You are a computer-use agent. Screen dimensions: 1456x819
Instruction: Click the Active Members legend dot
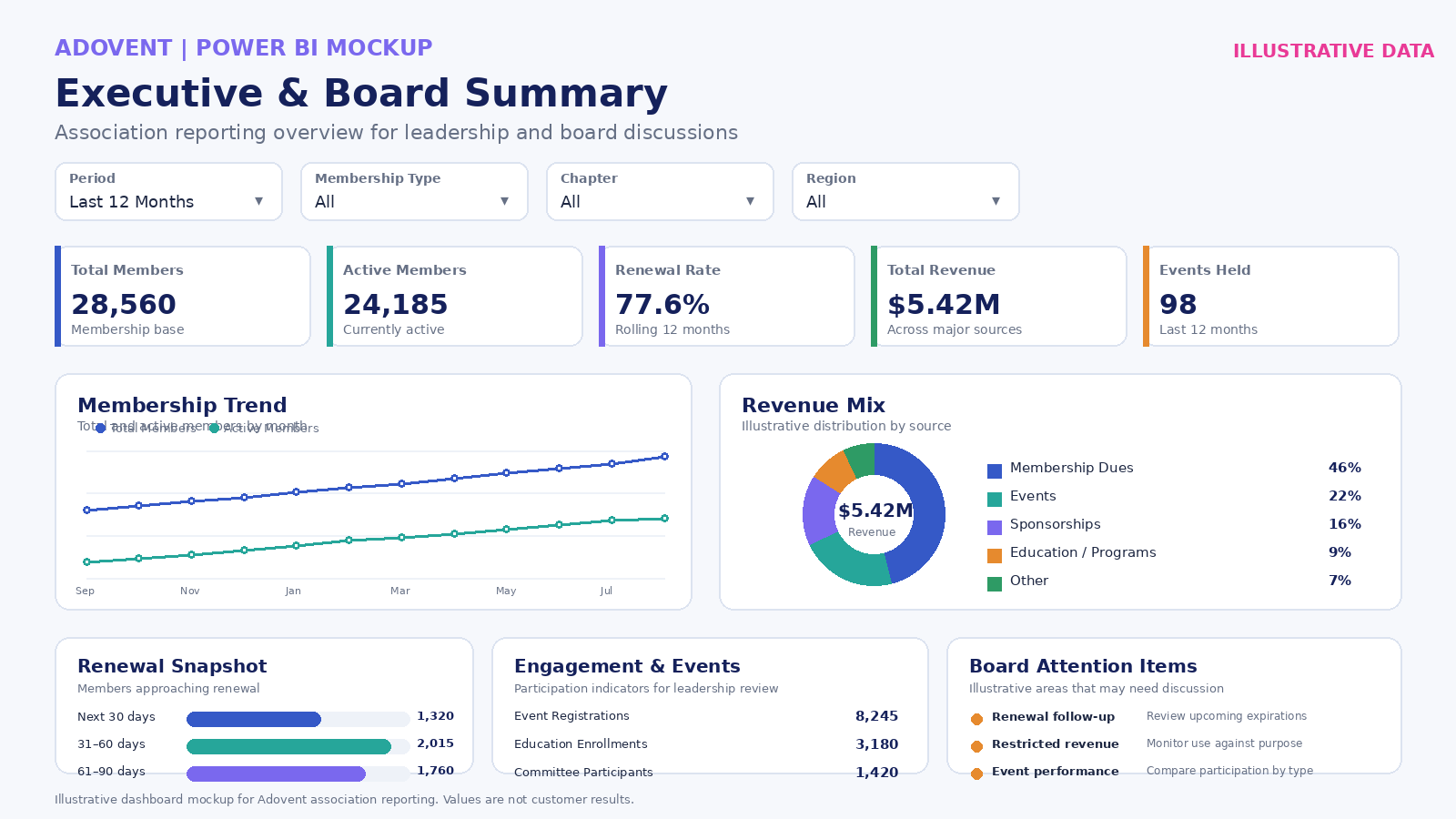coord(214,429)
